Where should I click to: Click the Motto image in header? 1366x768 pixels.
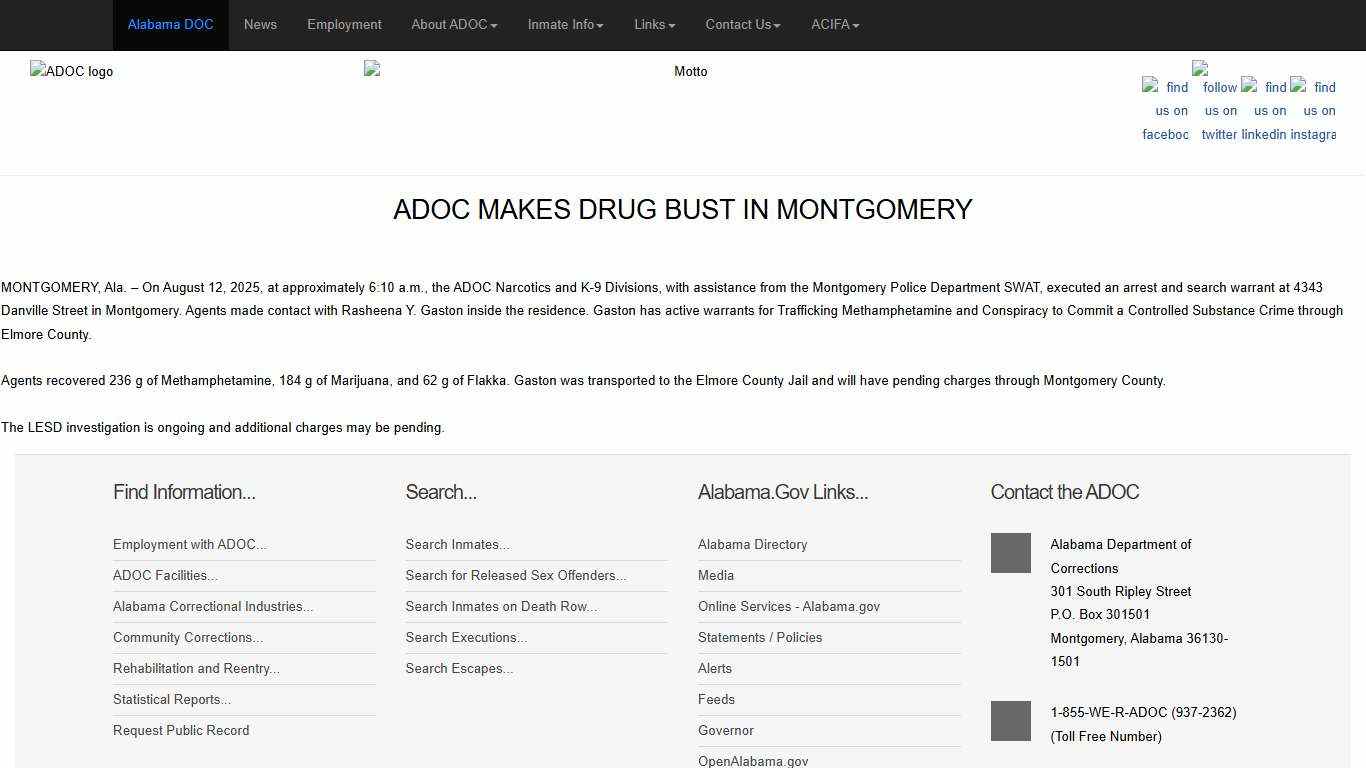690,72
